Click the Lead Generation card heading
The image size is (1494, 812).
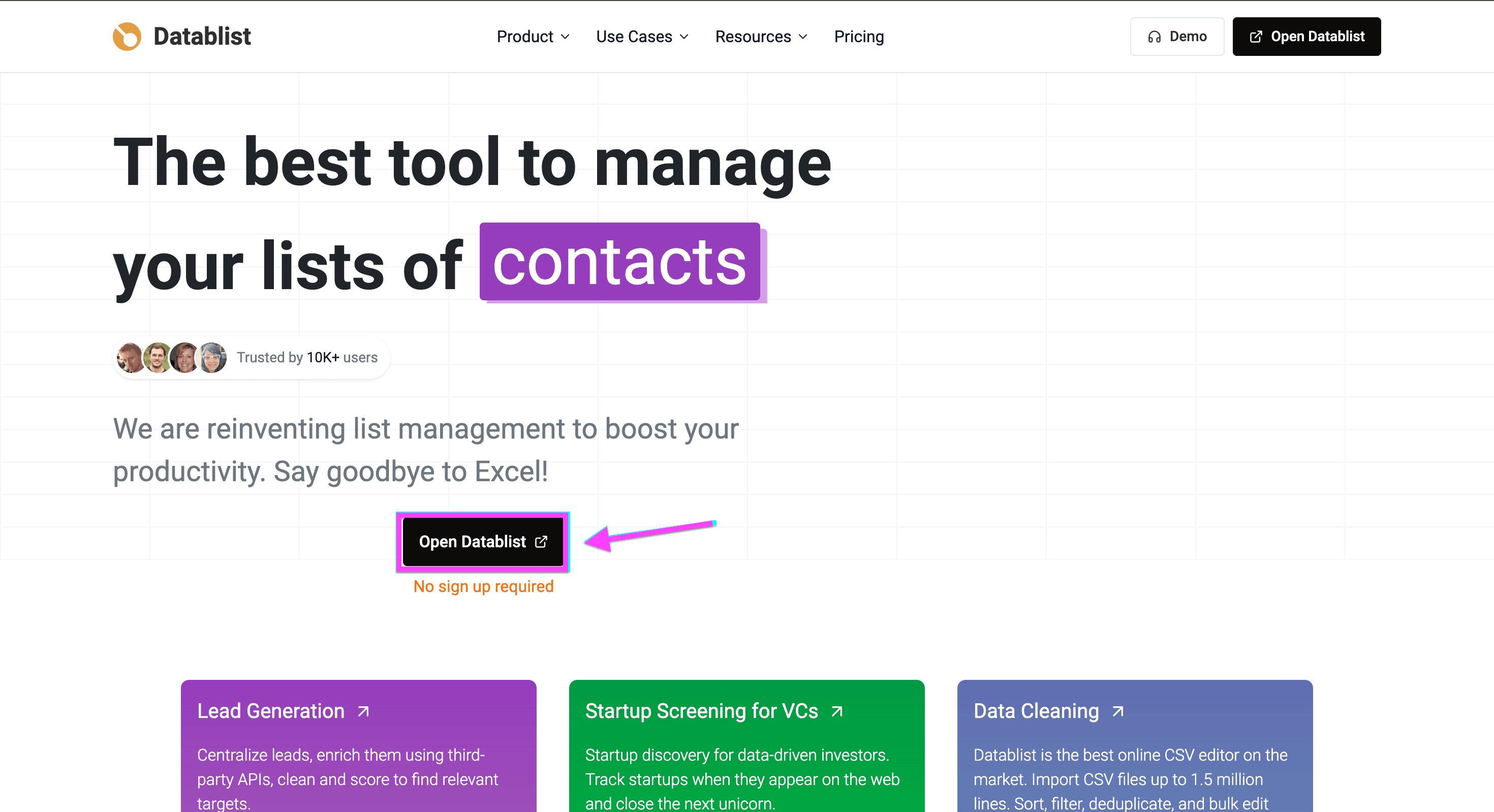point(271,710)
